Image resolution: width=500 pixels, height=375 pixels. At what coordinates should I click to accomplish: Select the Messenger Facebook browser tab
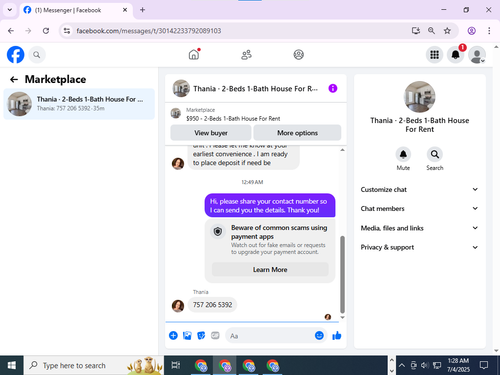click(x=76, y=10)
